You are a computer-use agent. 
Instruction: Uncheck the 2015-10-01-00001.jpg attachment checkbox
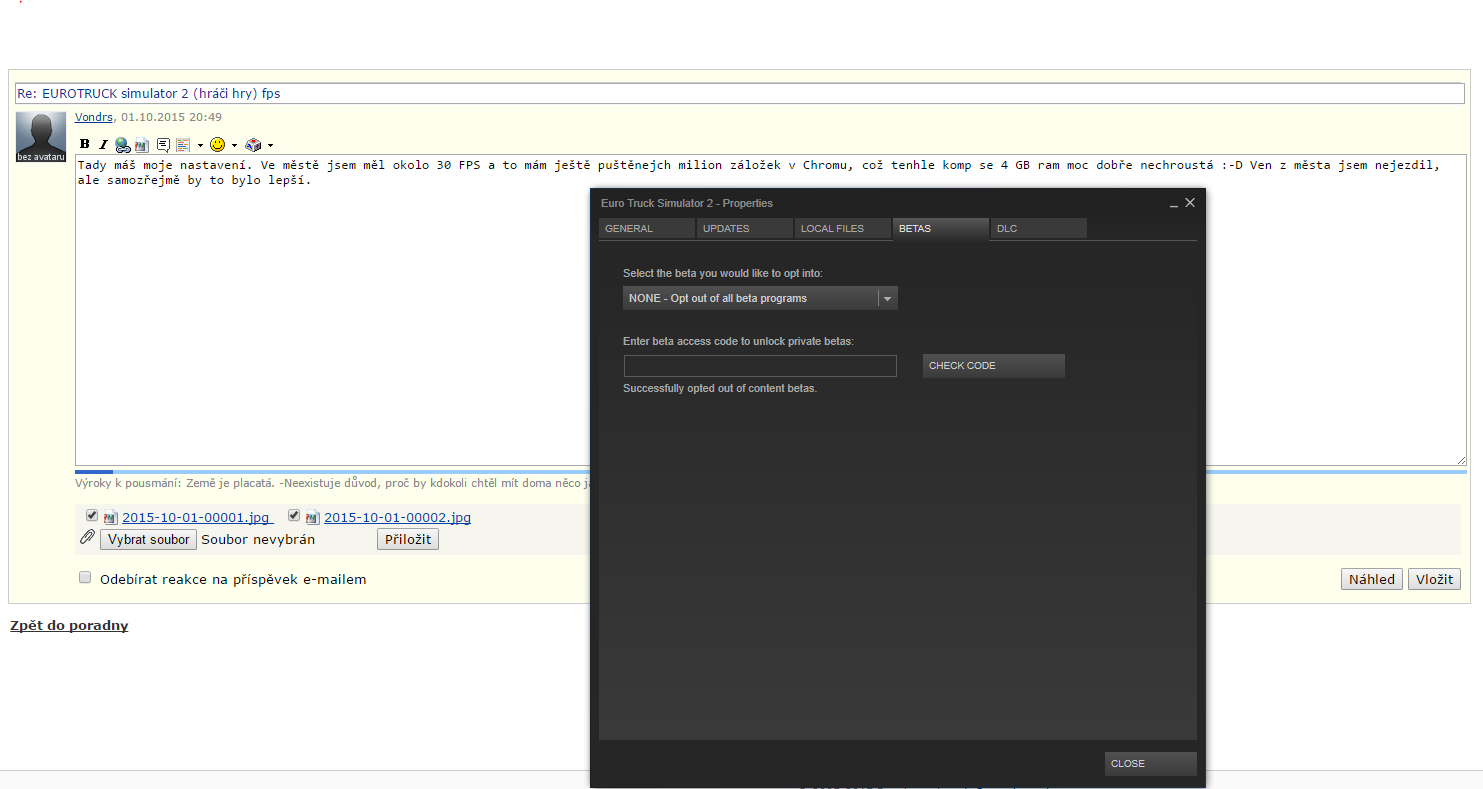click(x=92, y=516)
